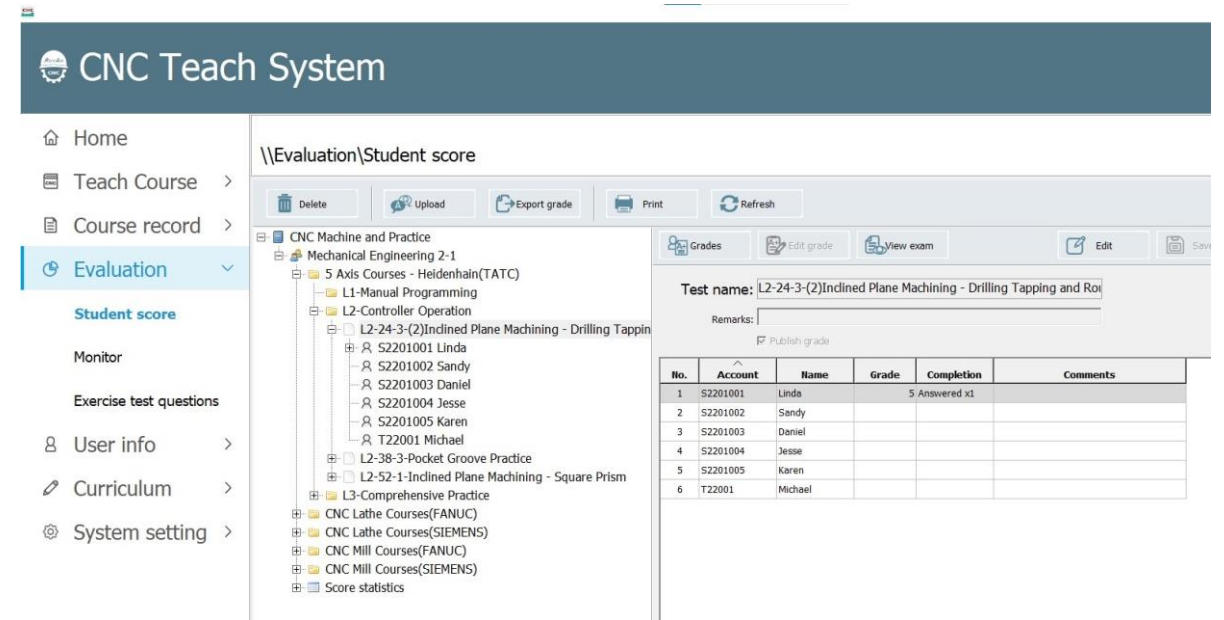Viewport: 1224px width, 620px height.
Task: Toggle checkbox beside L2-24-3-(2)Inclined Plane Machining
Action: (349, 330)
